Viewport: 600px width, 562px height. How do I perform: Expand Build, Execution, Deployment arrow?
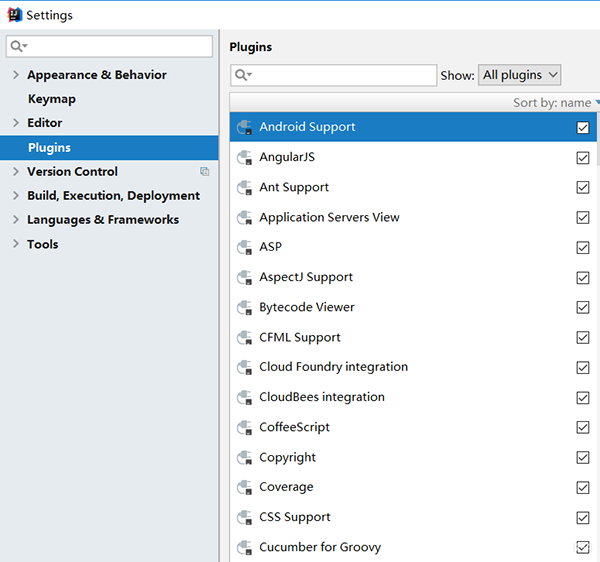click(16, 195)
